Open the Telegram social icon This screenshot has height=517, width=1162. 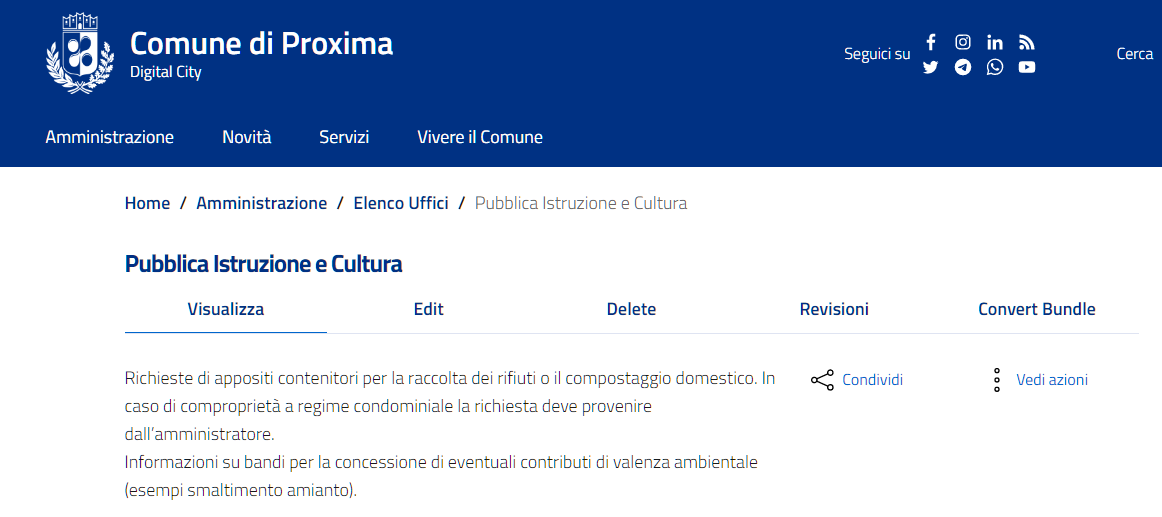(x=962, y=67)
